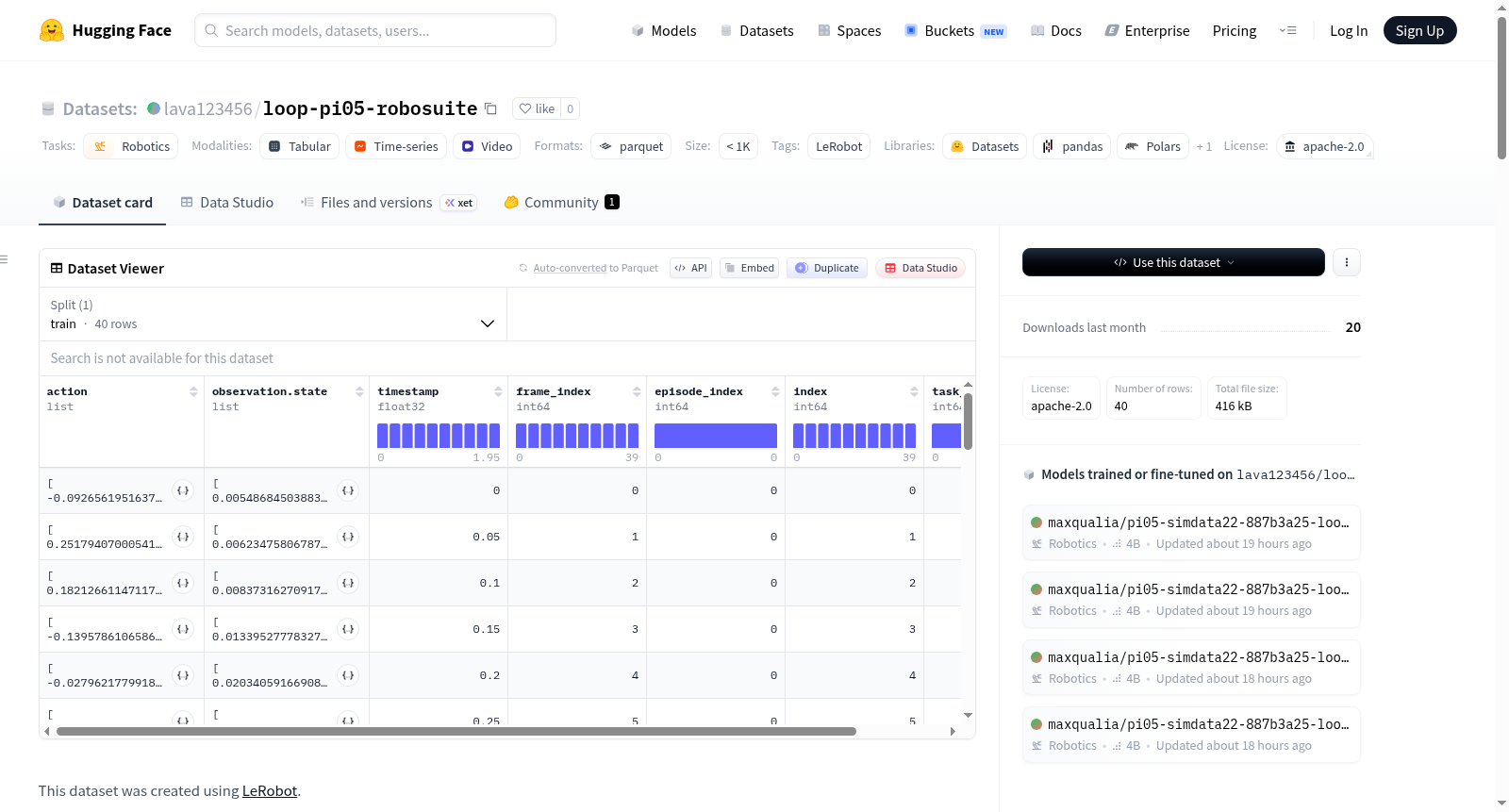Copy dataset name with copy icon
Image resolution: width=1509 pixels, height=812 pixels.
pyautogui.click(x=490, y=108)
